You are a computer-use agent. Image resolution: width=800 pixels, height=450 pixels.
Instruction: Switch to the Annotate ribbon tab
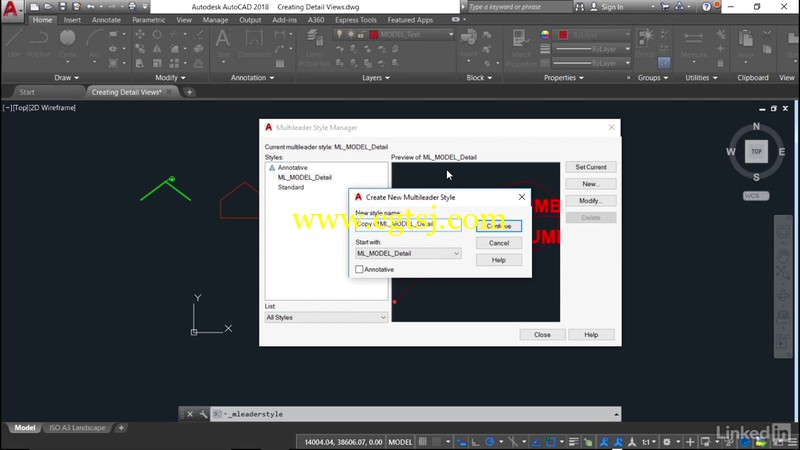click(106, 20)
